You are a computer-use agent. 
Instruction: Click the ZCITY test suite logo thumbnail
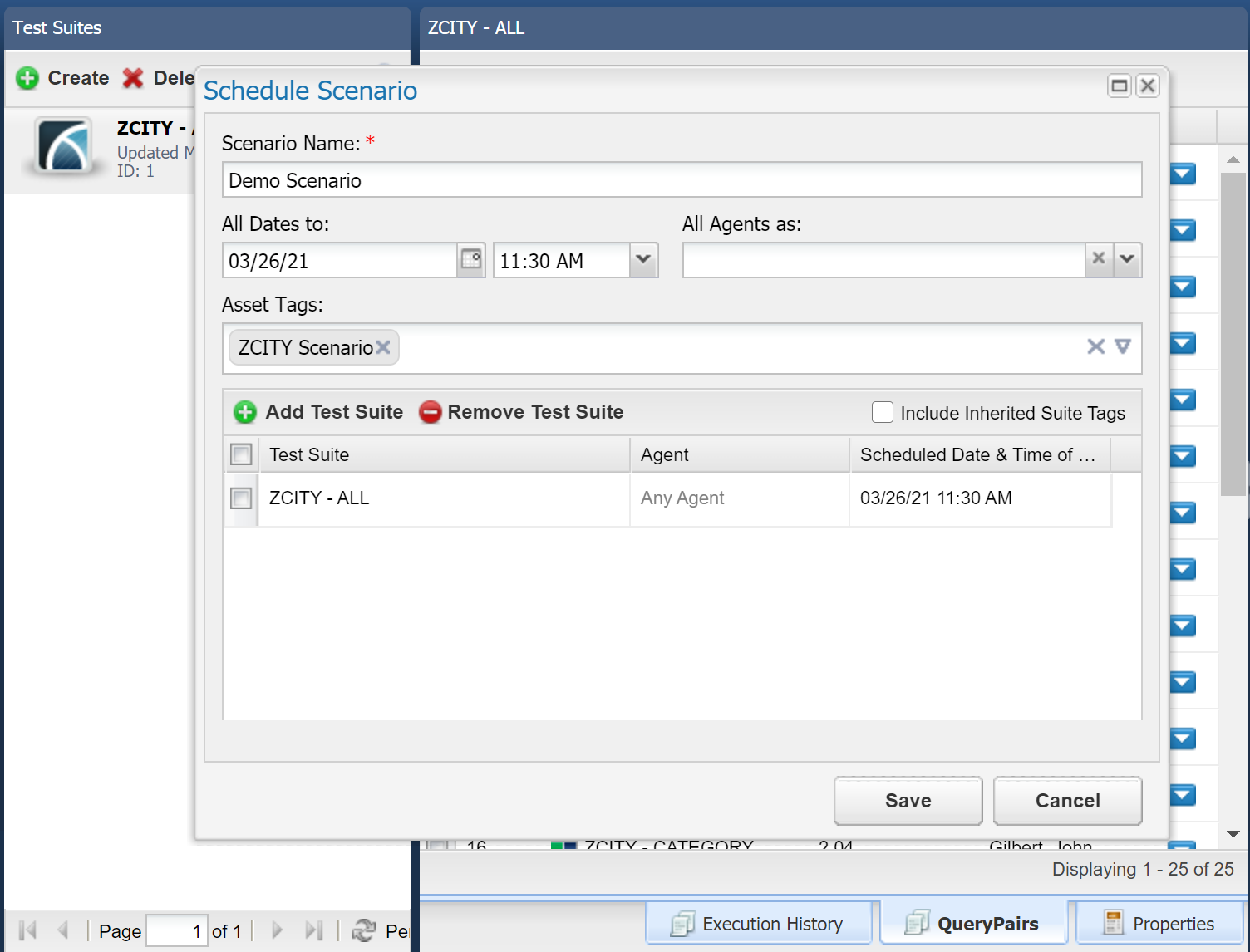(63, 146)
